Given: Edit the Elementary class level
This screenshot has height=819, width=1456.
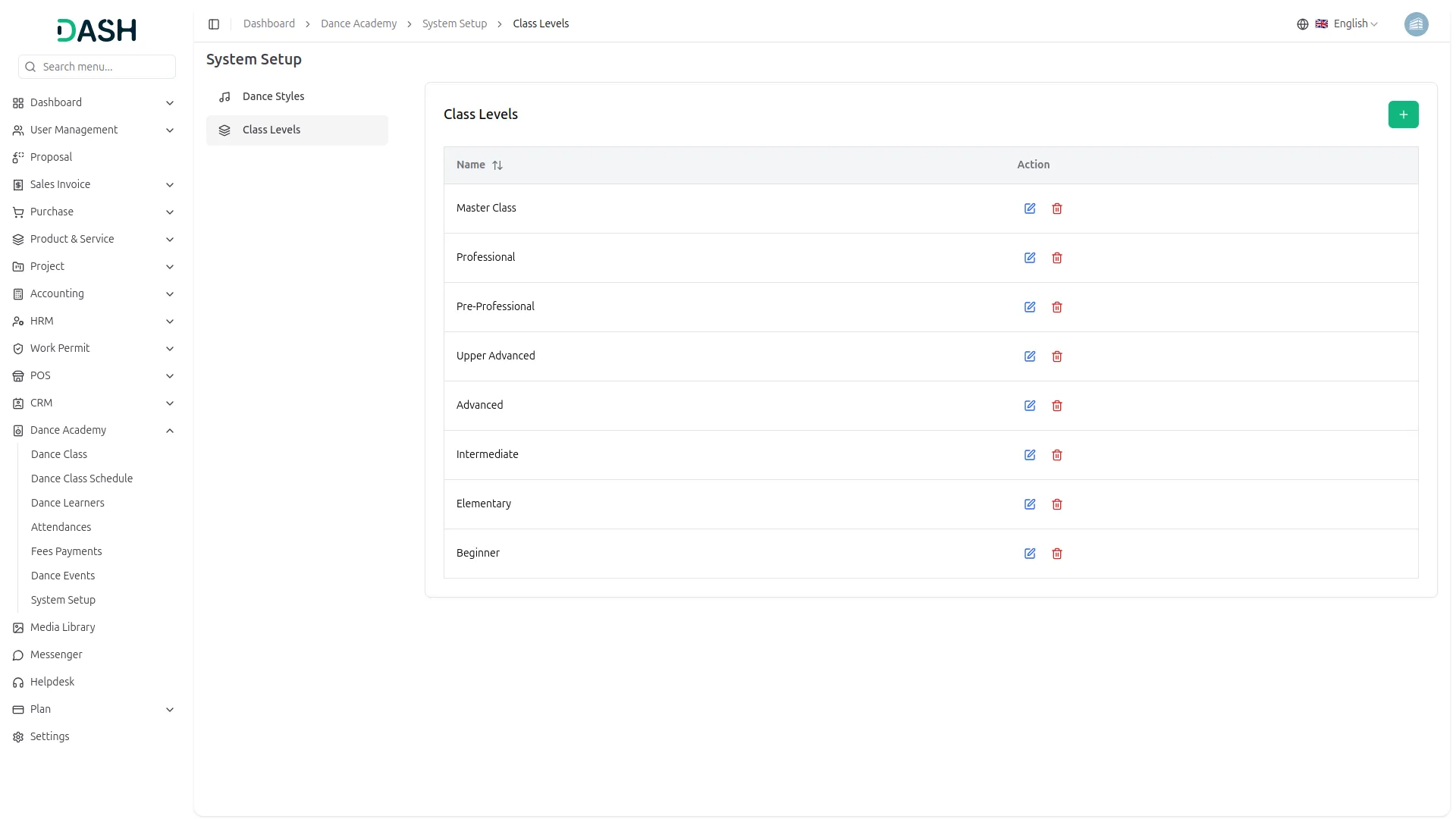Looking at the screenshot, I should coord(1029,504).
